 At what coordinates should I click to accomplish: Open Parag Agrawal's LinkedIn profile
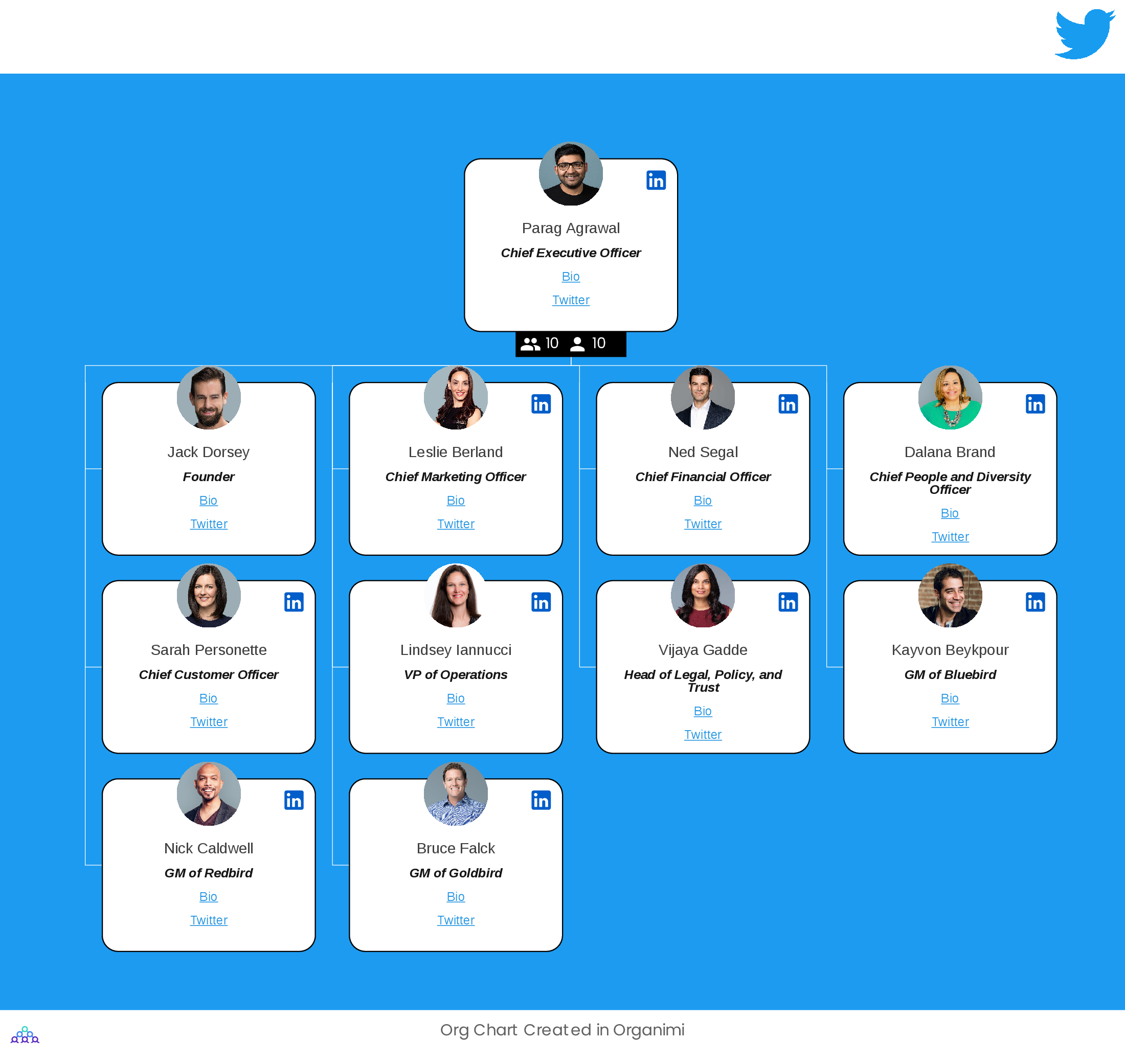[656, 180]
